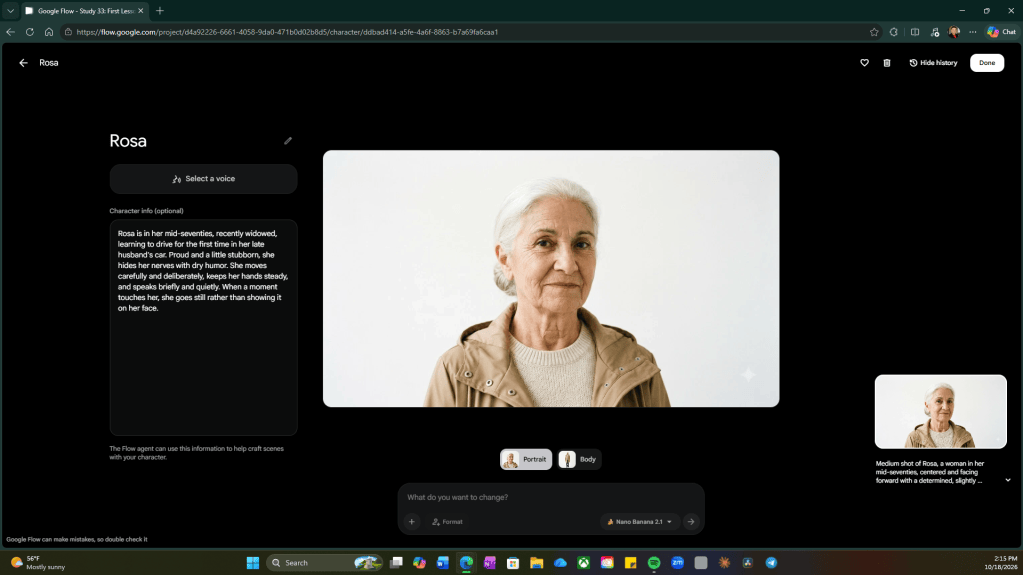Switch to the Body view
Screen dimensions: 1023x575
click(x=579, y=459)
